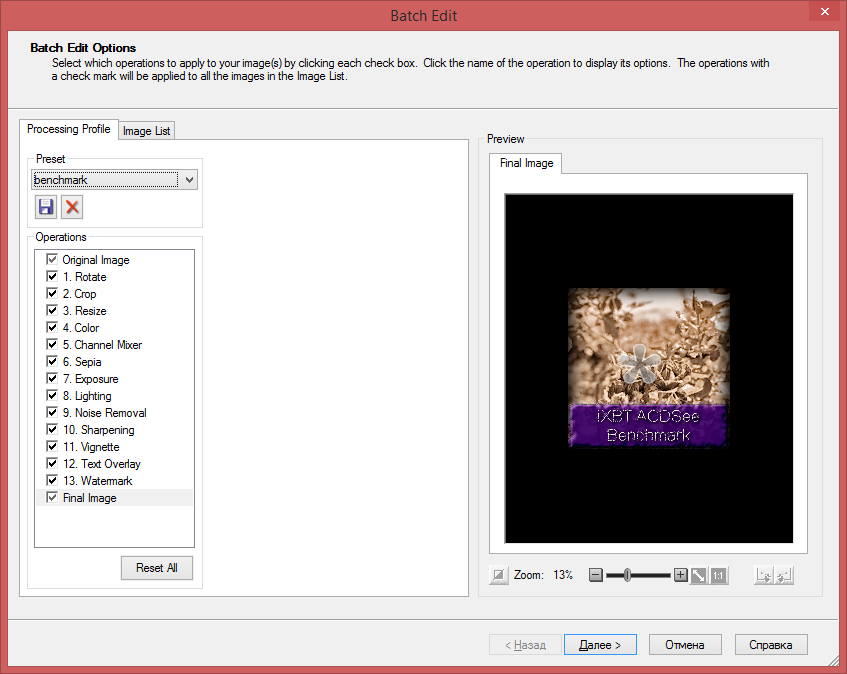Viewport: 847px width, 674px height.
Task: Click the Отмена cancel button
Action: tap(685, 645)
